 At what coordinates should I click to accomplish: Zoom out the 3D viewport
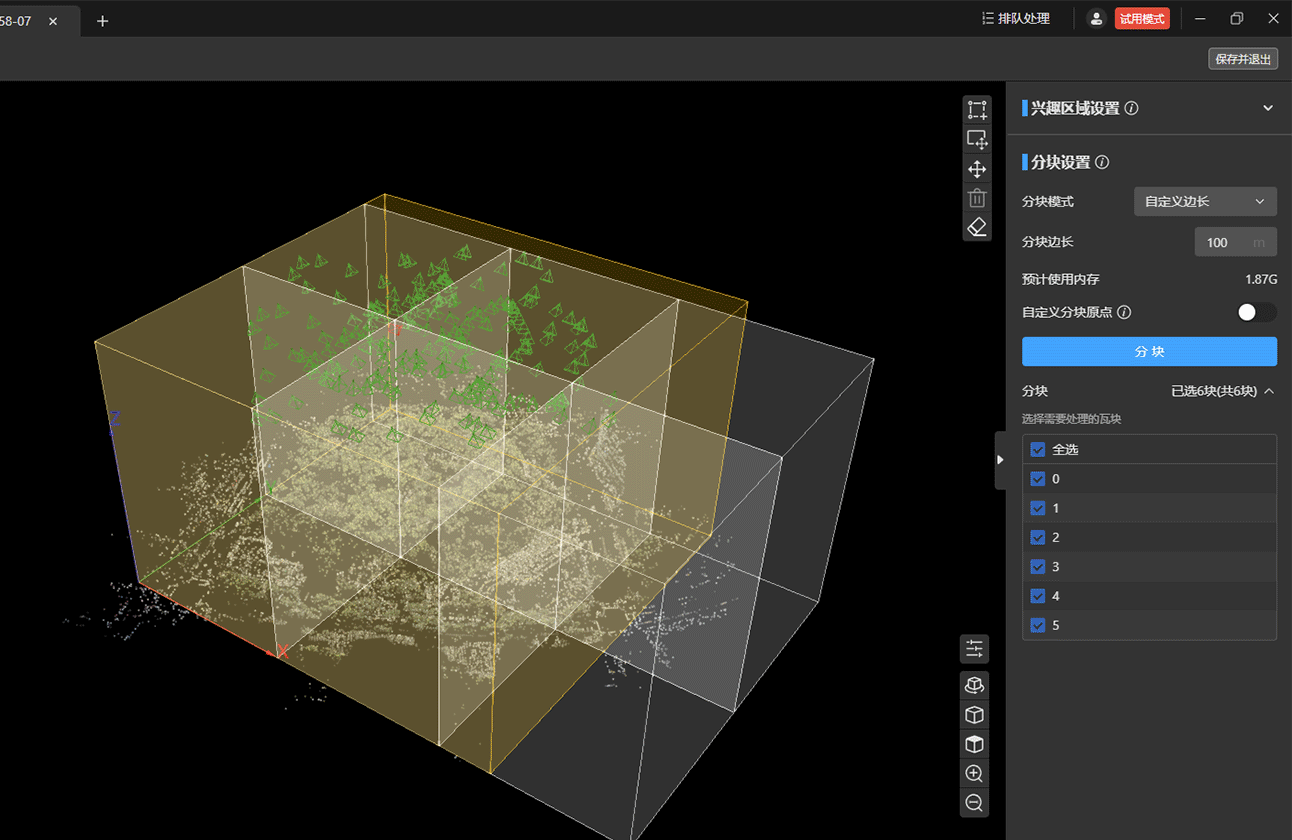click(x=974, y=802)
